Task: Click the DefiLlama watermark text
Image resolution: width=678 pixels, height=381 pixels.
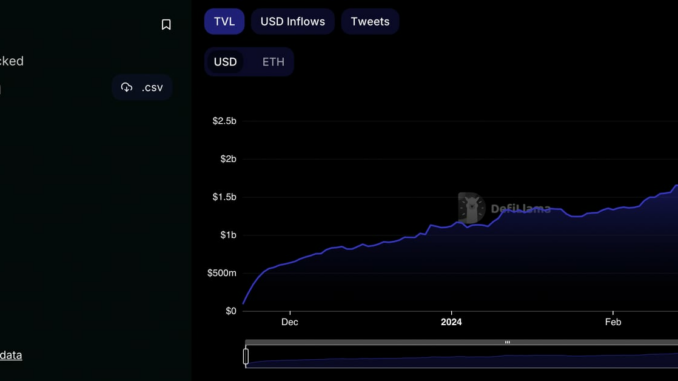Action: 521,209
